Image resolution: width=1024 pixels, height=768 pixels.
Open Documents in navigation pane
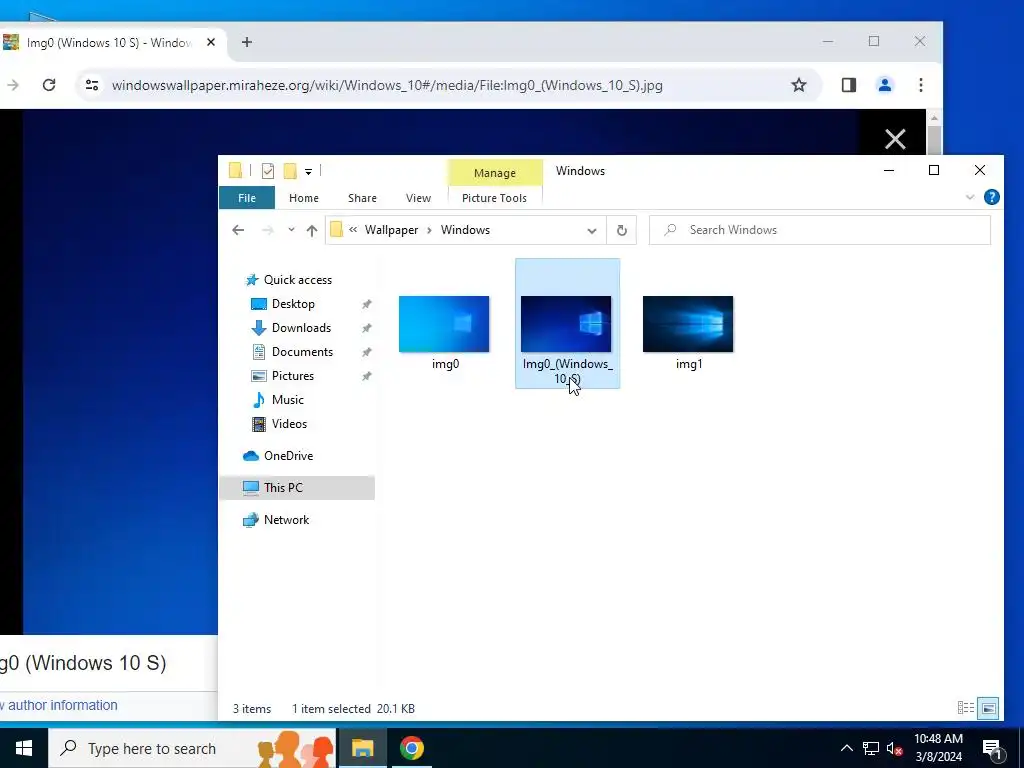(x=302, y=352)
